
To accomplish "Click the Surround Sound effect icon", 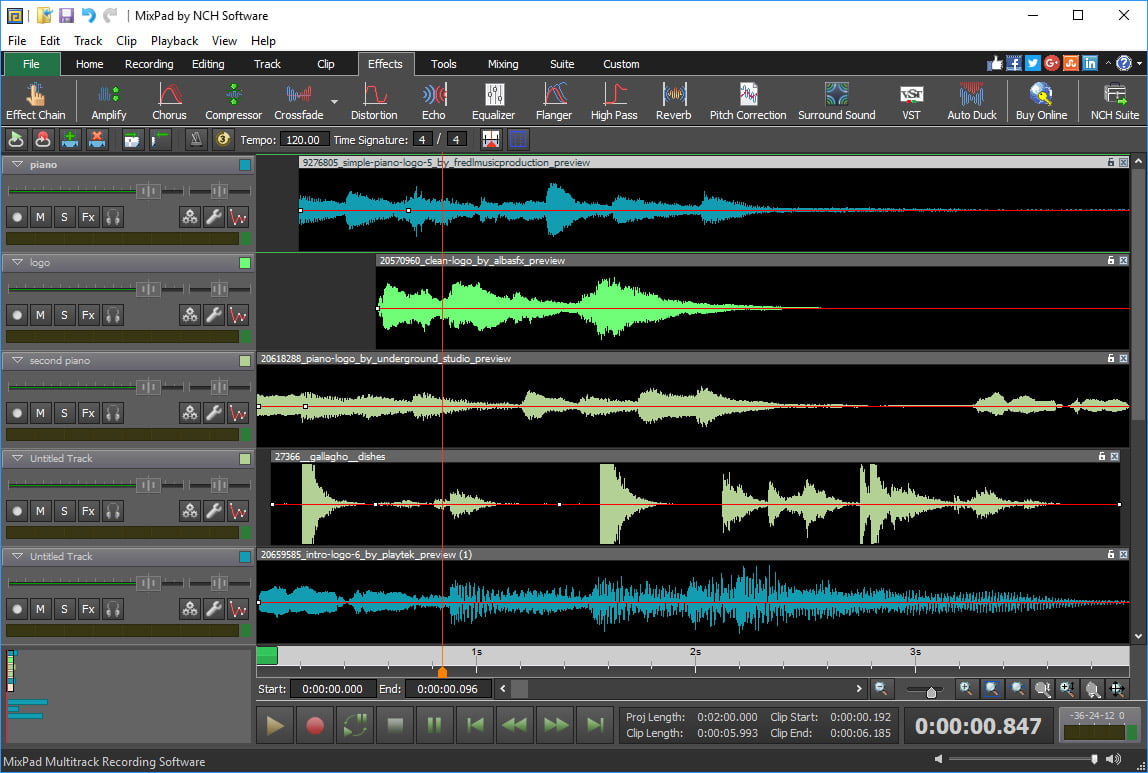I will point(837,100).
